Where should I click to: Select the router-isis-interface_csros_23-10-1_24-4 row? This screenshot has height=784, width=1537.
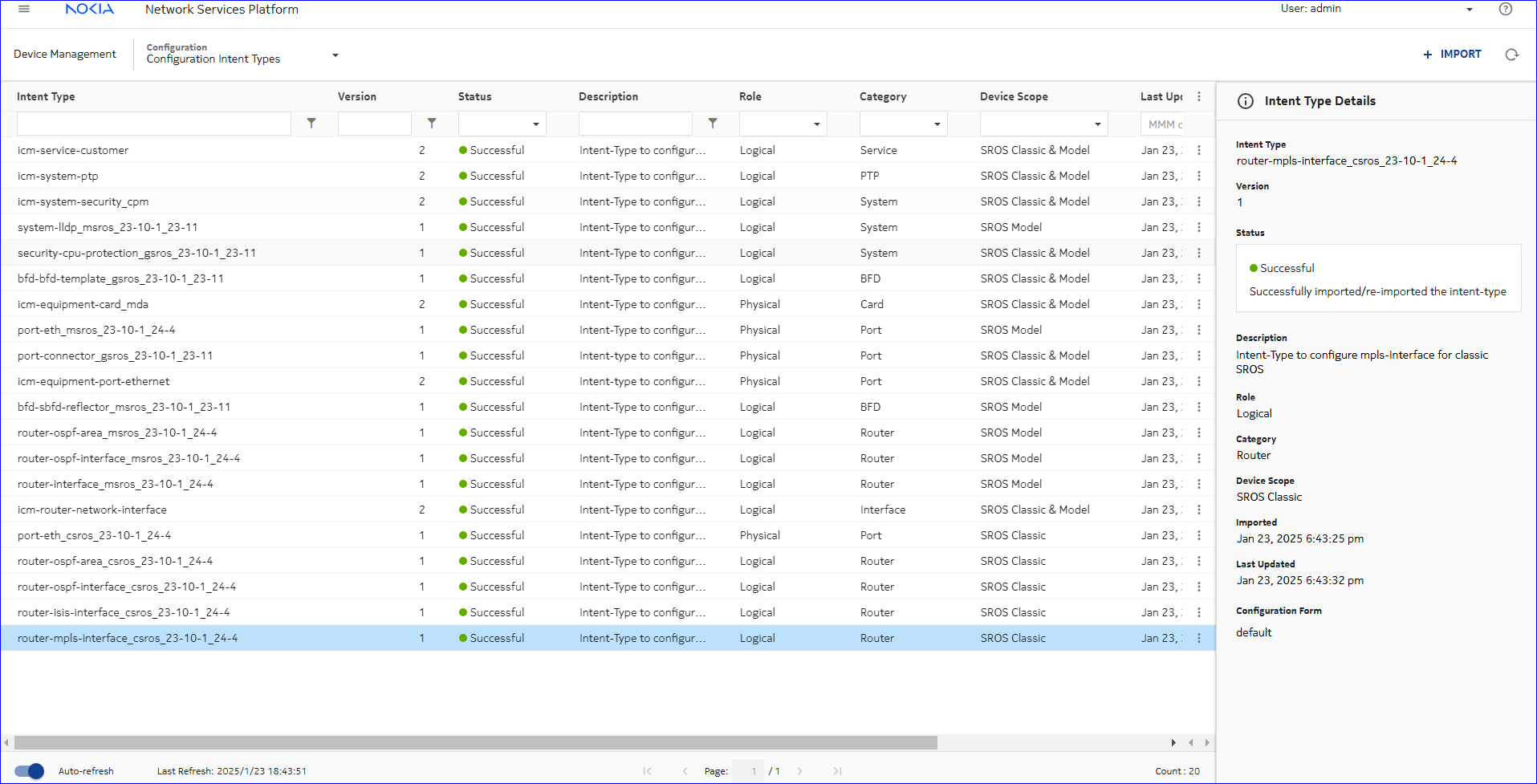point(124,612)
